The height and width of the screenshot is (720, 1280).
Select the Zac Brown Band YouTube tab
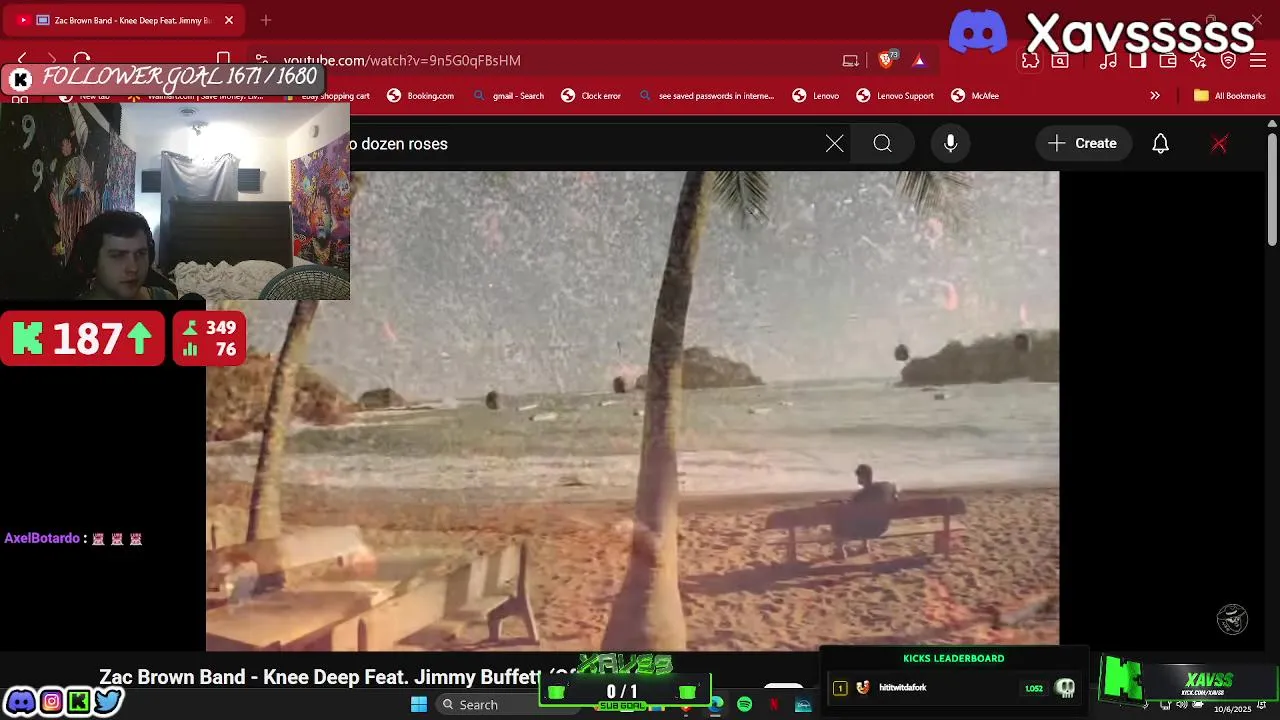[x=125, y=20]
